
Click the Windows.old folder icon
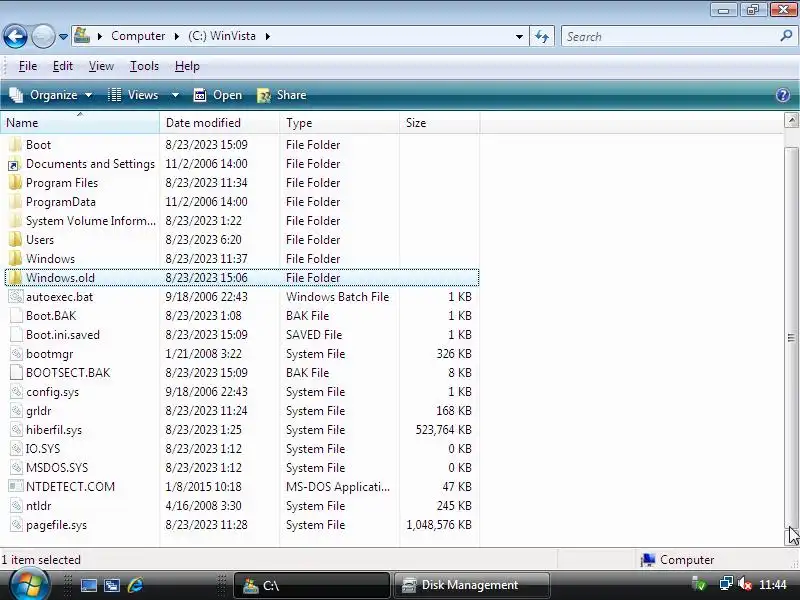[x=16, y=278]
